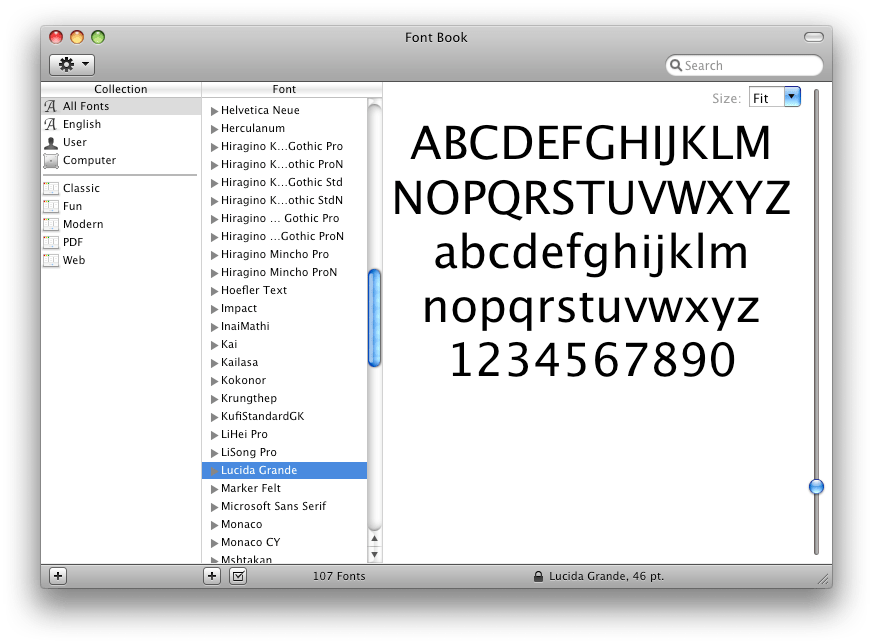Viewport: 873px width, 644px height.
Task: Click in the Search field
Action: coord(750,66)
